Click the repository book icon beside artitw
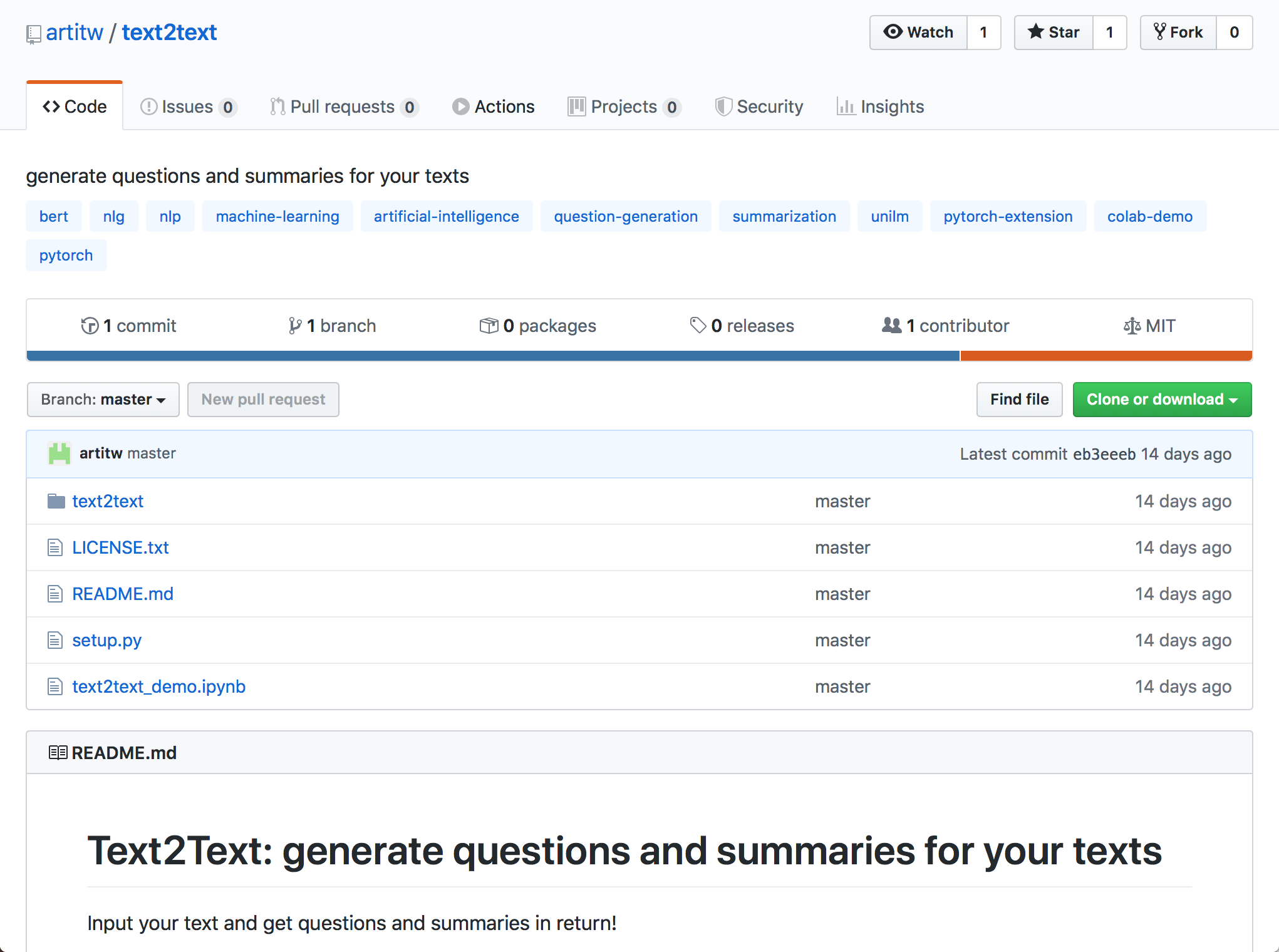Screen dimensions: 1279x952 point(33,34)
